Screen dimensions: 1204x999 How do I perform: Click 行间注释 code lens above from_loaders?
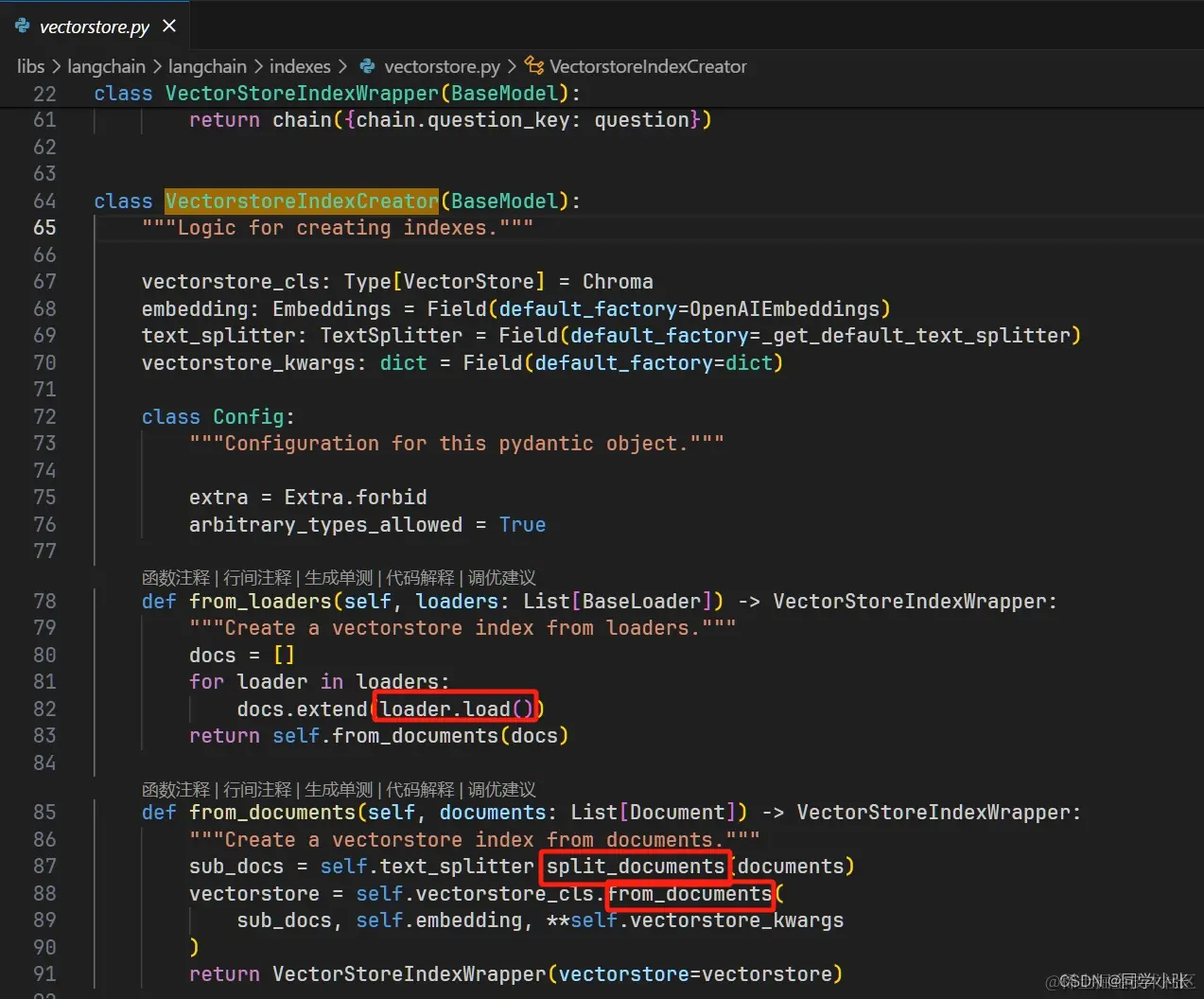257,578
